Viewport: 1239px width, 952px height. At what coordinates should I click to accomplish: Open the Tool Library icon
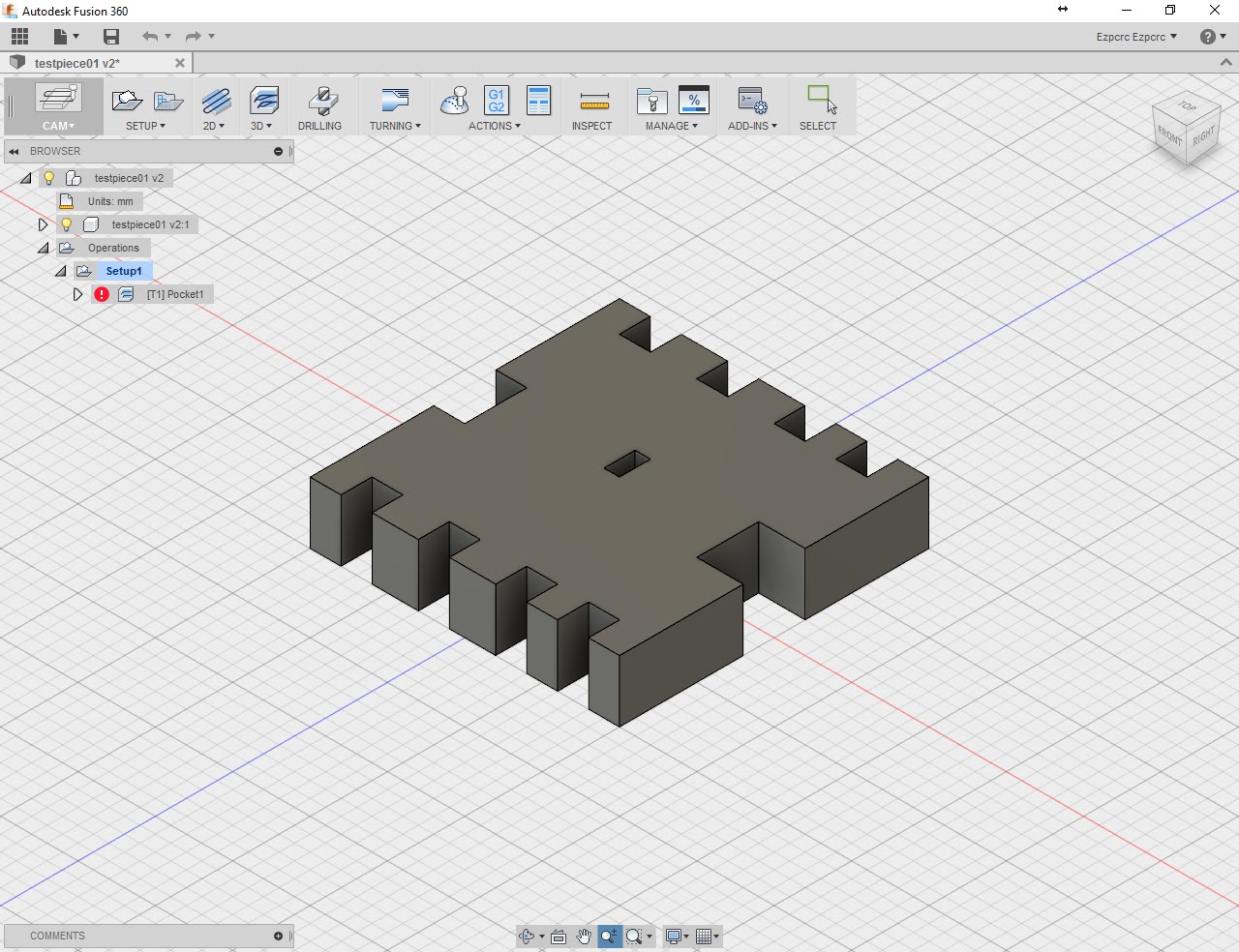coord(651,101)
